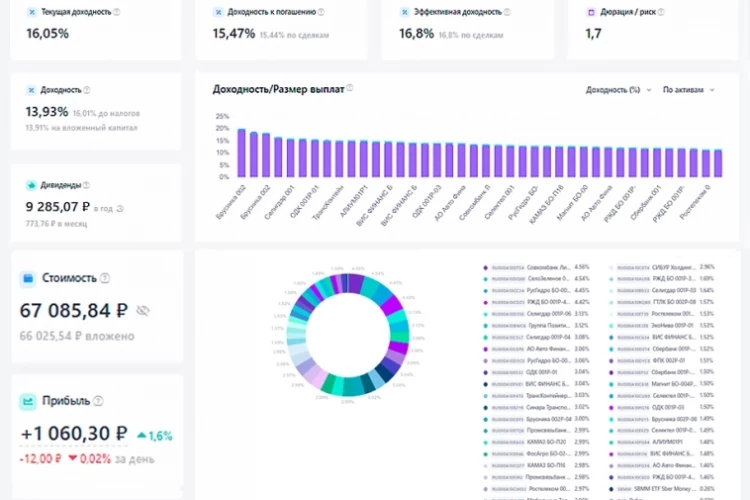The height and width of the screenshot is (500, 750).
Task: Open the Доходность (%) dropdown
Action: tap(618, 90)
